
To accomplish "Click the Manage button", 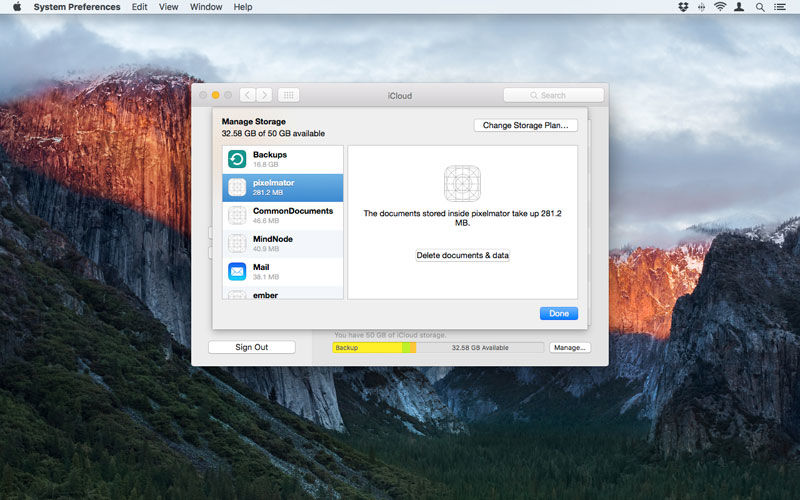I will point(570,347).
